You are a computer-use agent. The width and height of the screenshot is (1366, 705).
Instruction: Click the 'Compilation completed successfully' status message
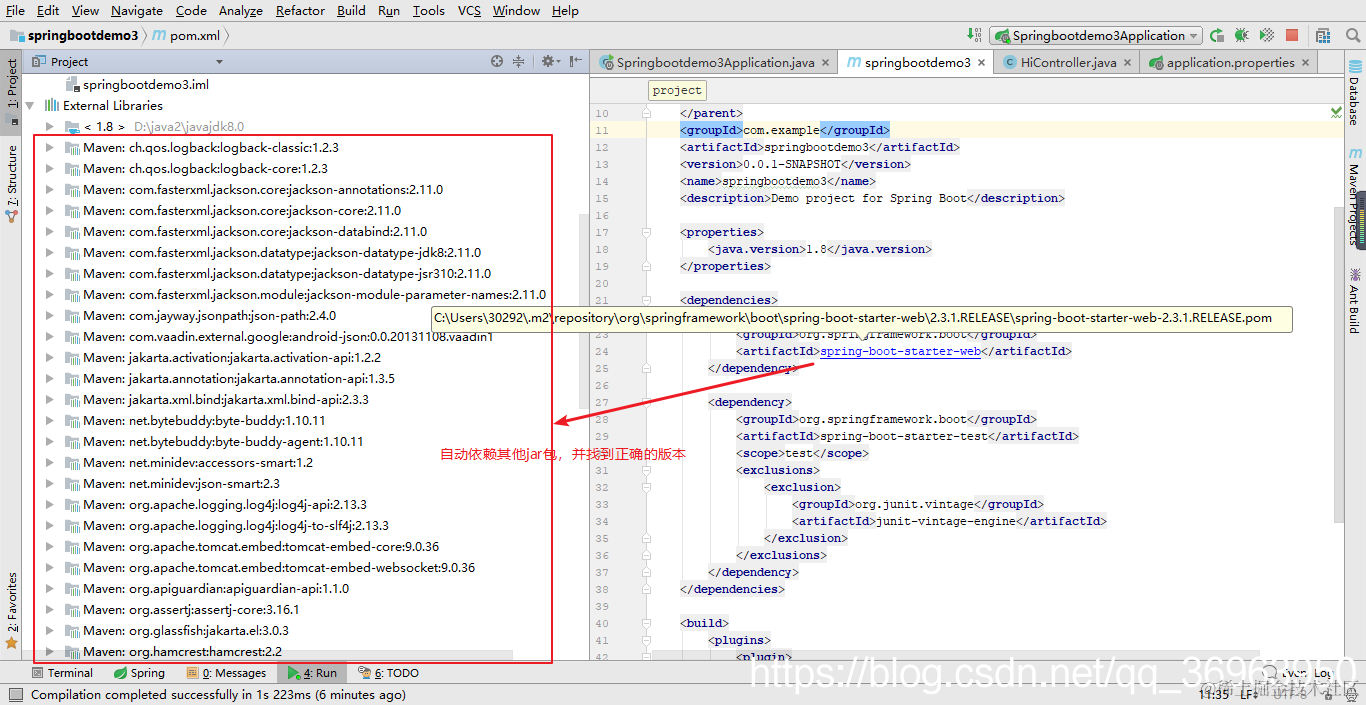tap(218, 694)
